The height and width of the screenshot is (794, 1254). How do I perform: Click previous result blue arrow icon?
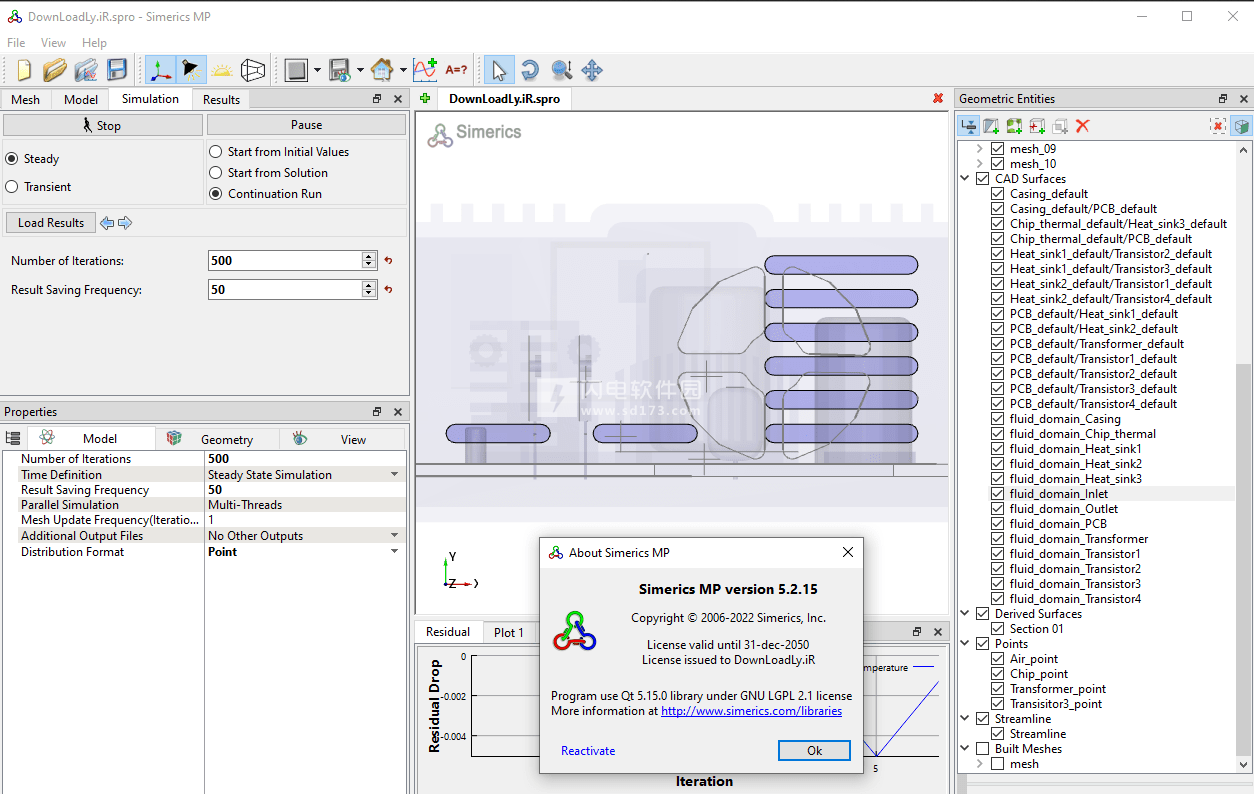[107, 223]
